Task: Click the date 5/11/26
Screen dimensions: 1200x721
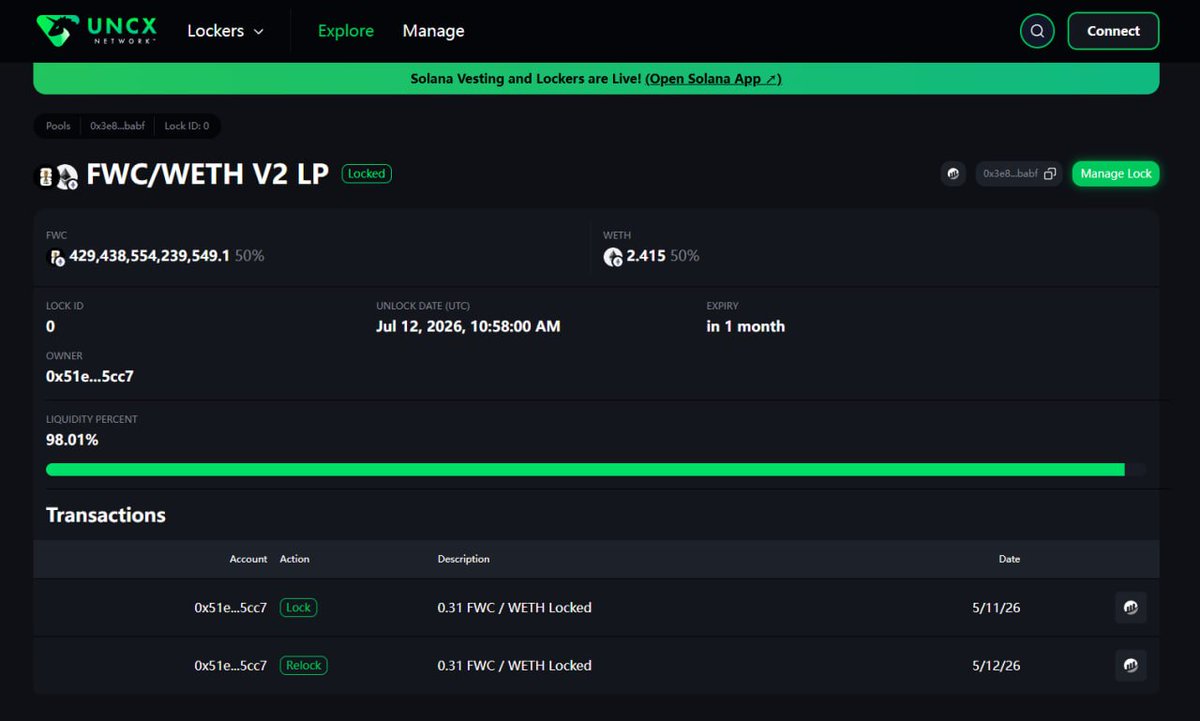Action: pos(996,607)
